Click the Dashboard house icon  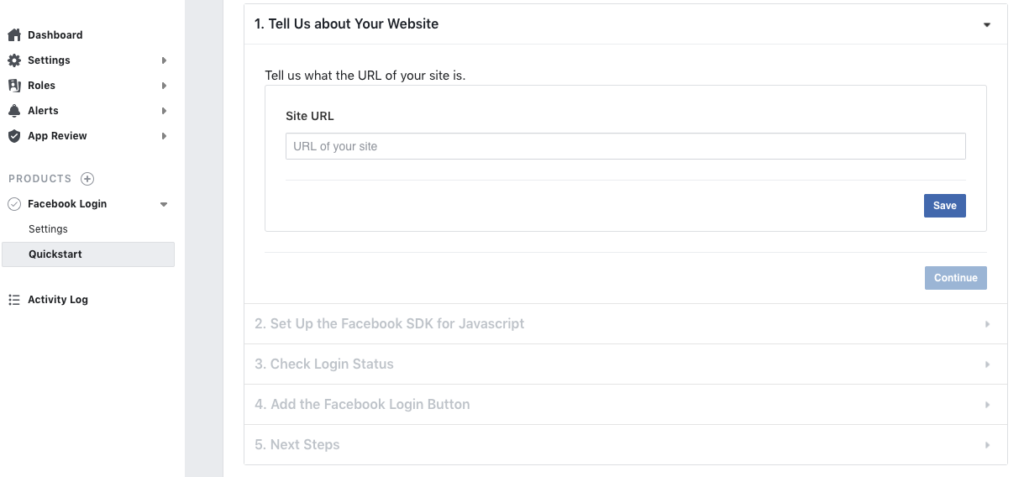tap(14, 35)
